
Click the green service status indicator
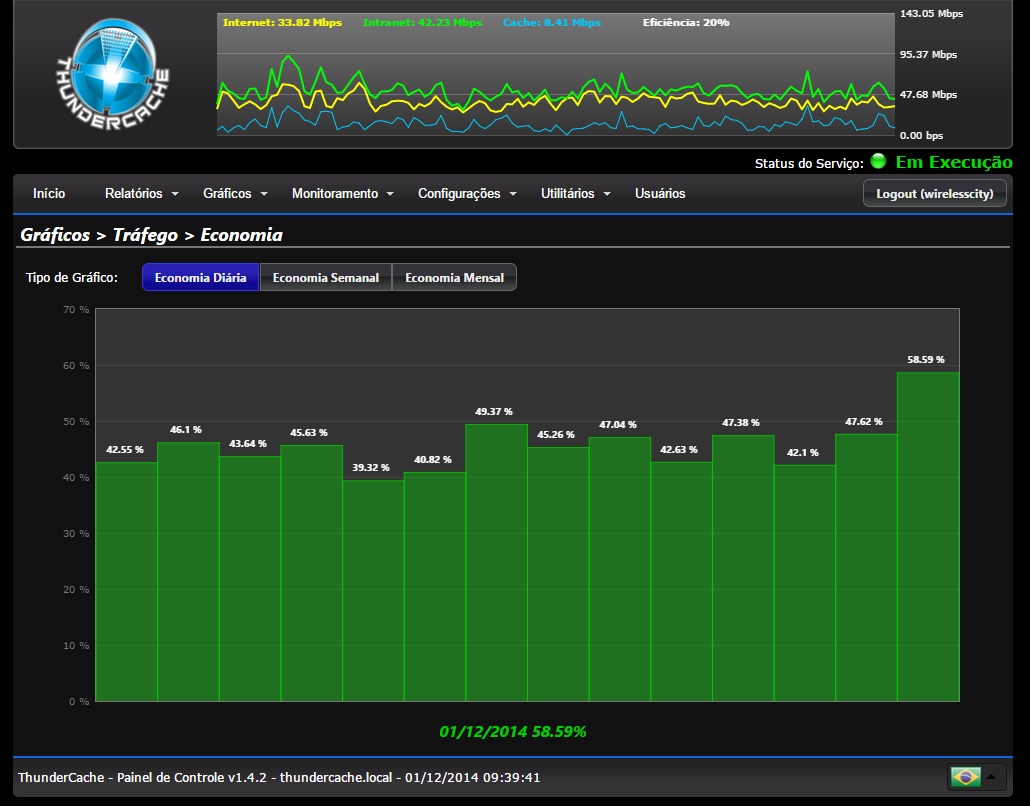[878, 162]
